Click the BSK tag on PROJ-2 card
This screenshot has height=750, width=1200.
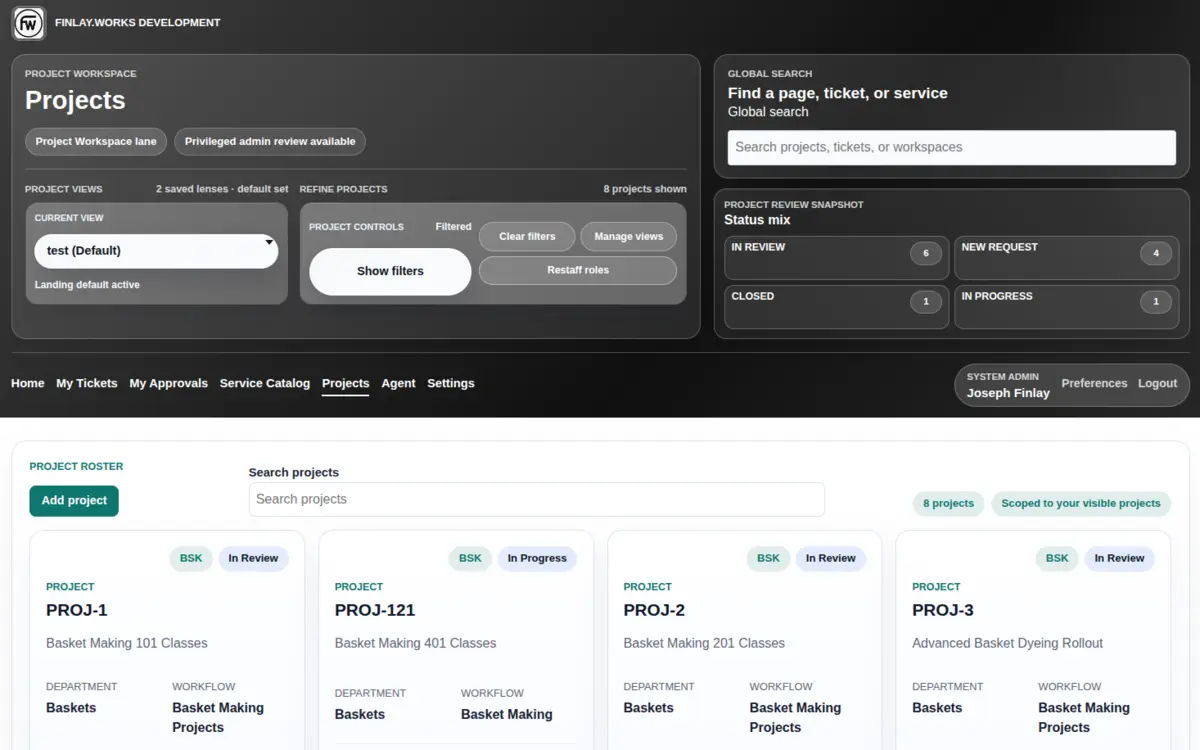tap(768, 558)
